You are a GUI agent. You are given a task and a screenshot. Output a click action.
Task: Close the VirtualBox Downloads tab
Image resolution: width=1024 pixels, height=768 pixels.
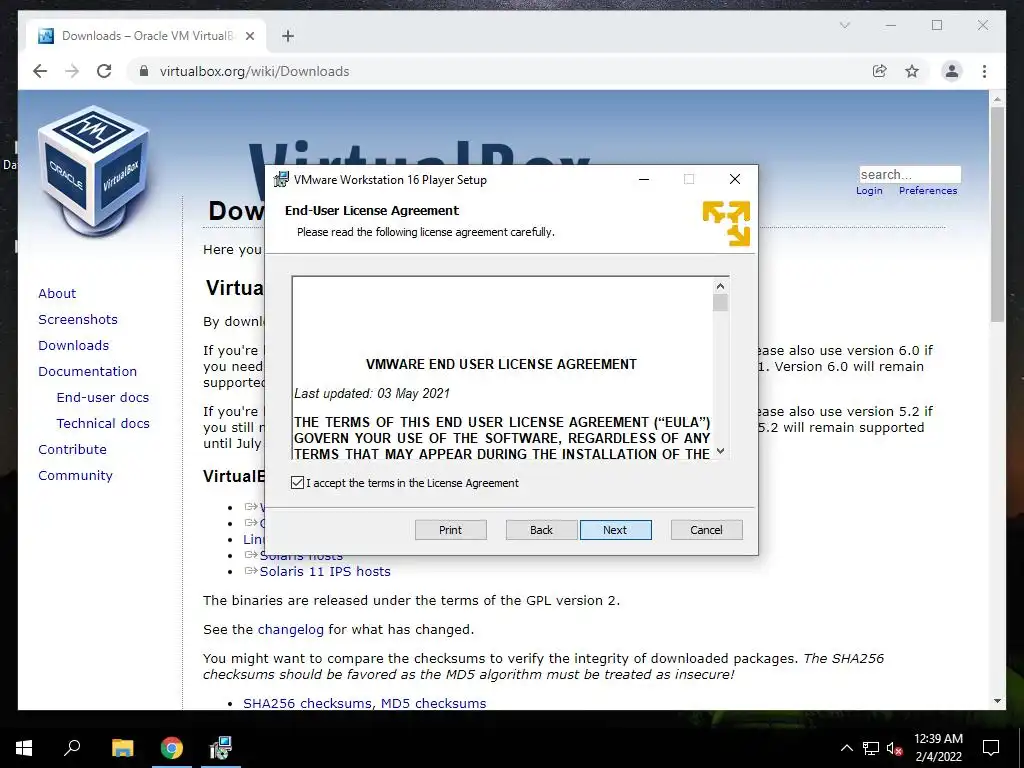pyautogui.click(x=249, y=36)
